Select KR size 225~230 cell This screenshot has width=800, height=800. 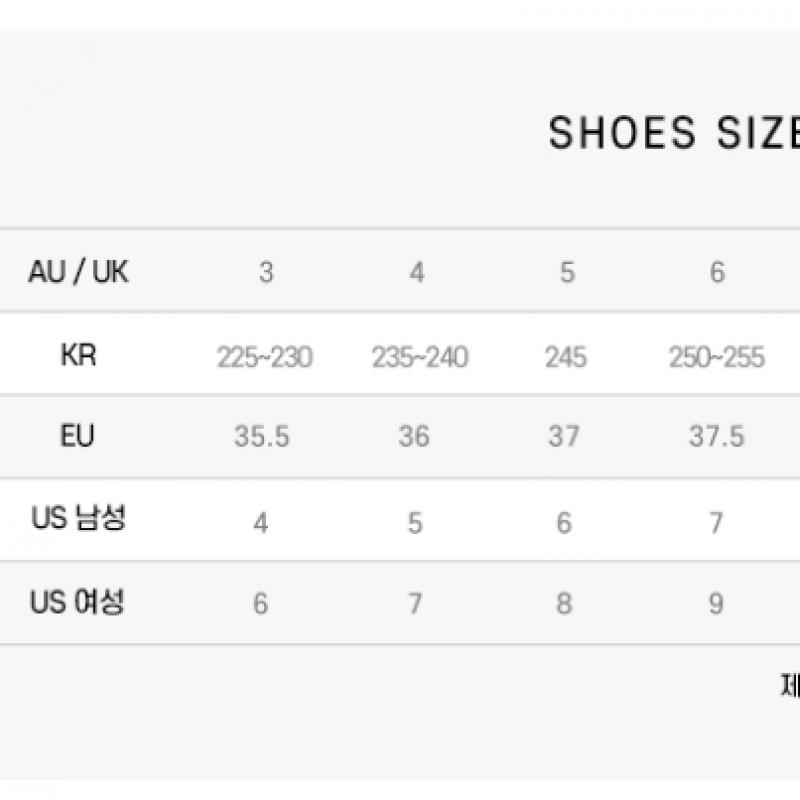click(265, 357)
